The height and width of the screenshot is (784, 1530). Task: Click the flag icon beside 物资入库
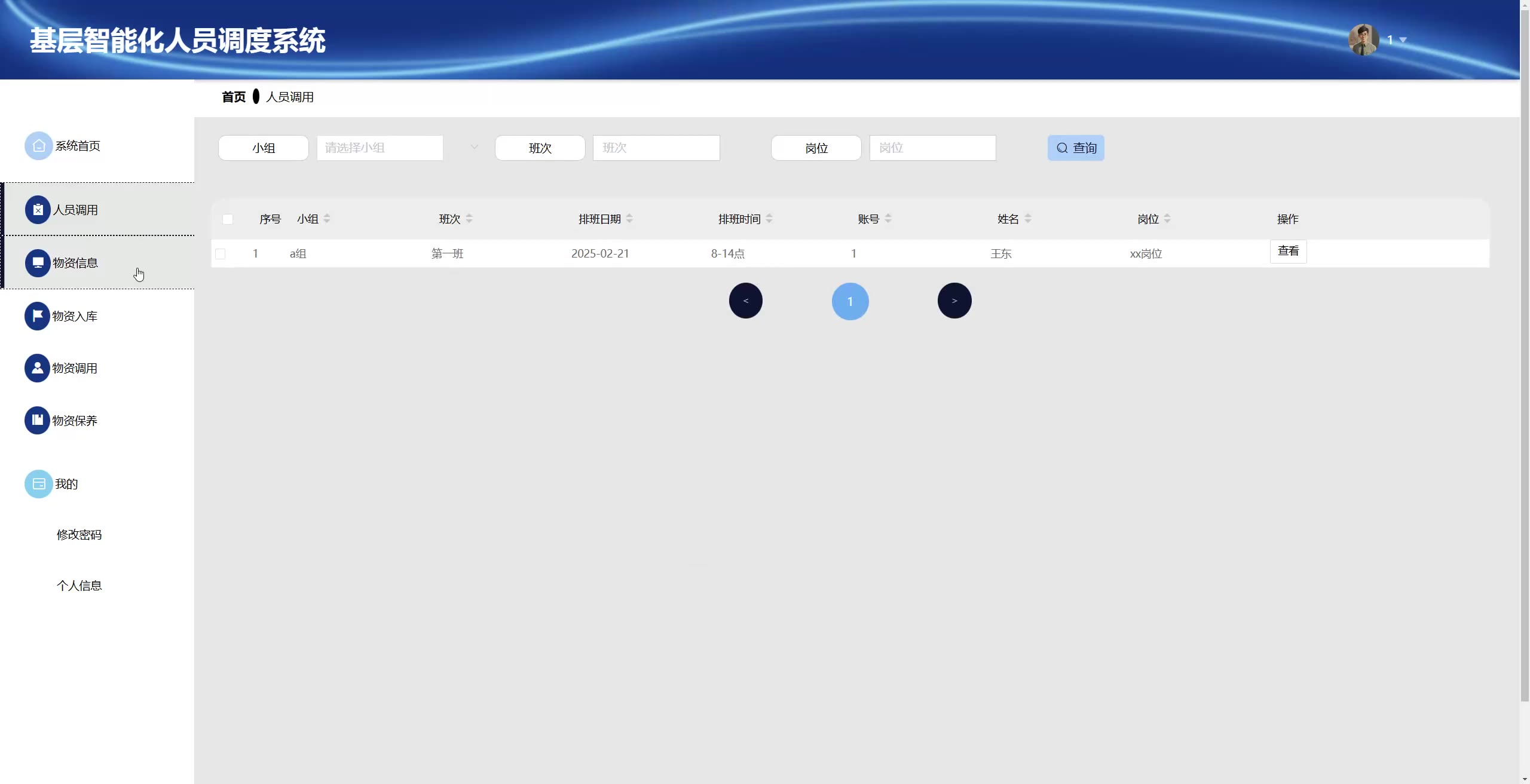37,316
